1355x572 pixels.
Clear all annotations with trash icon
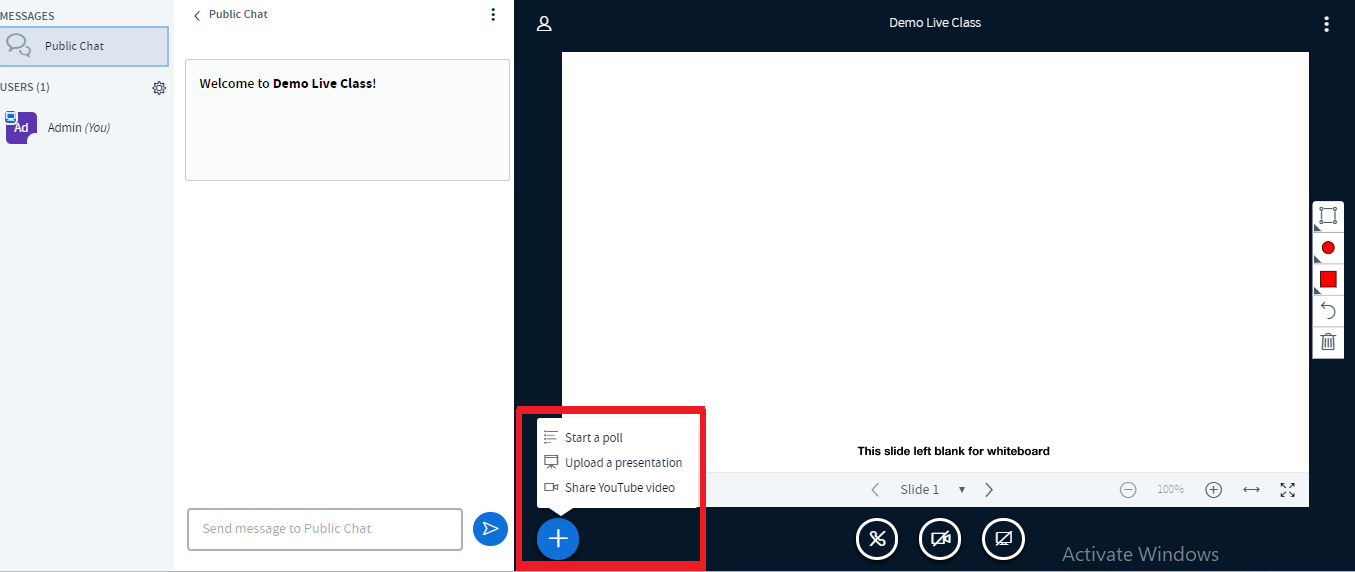[x=1327, y=342]
